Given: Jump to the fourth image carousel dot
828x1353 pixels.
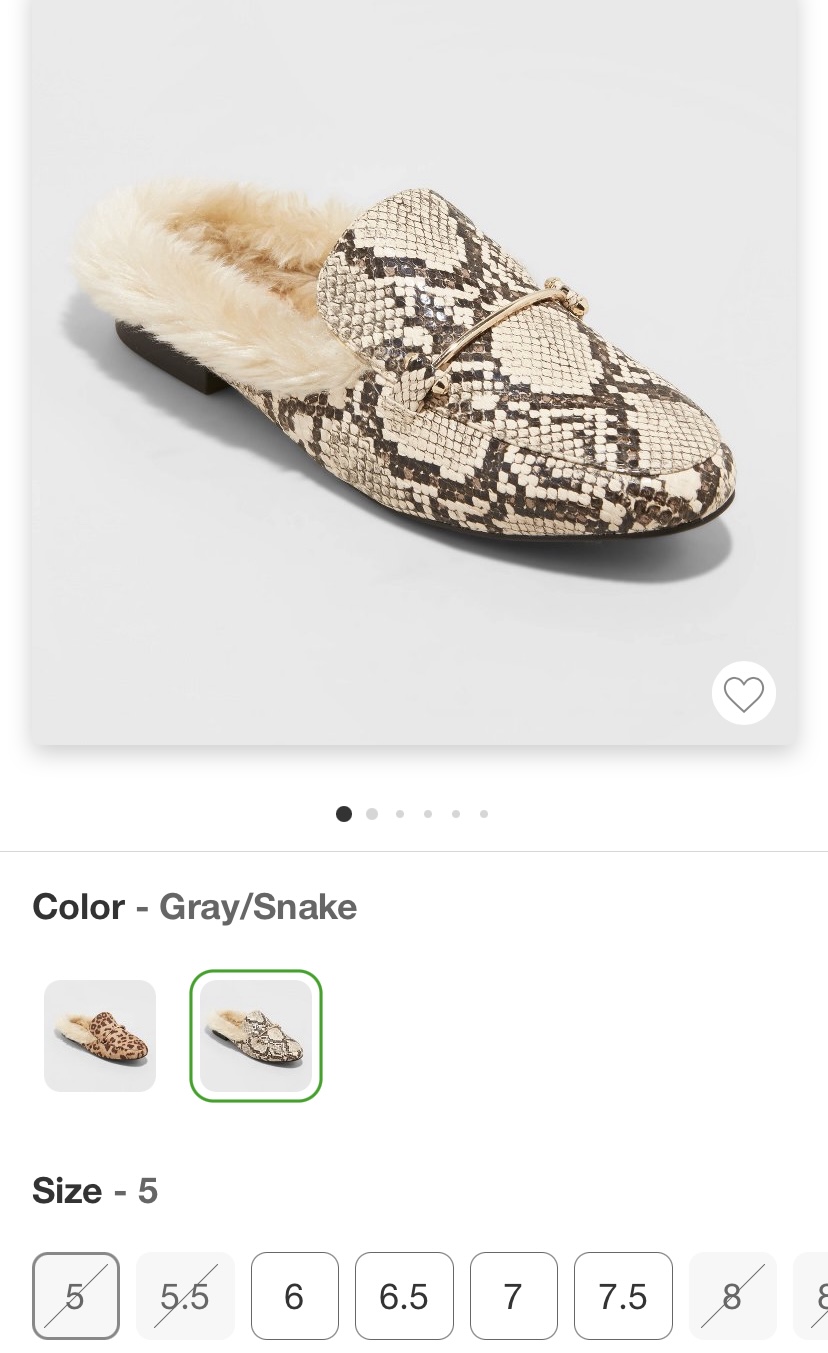Looking at the screenshot, I should (428, 814).
